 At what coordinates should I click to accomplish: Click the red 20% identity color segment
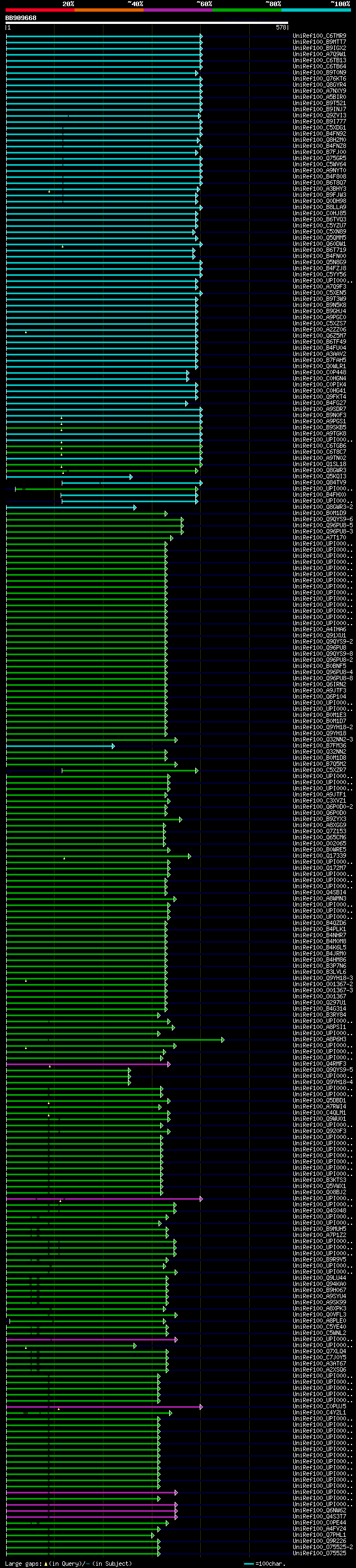[x=40, y=10]
